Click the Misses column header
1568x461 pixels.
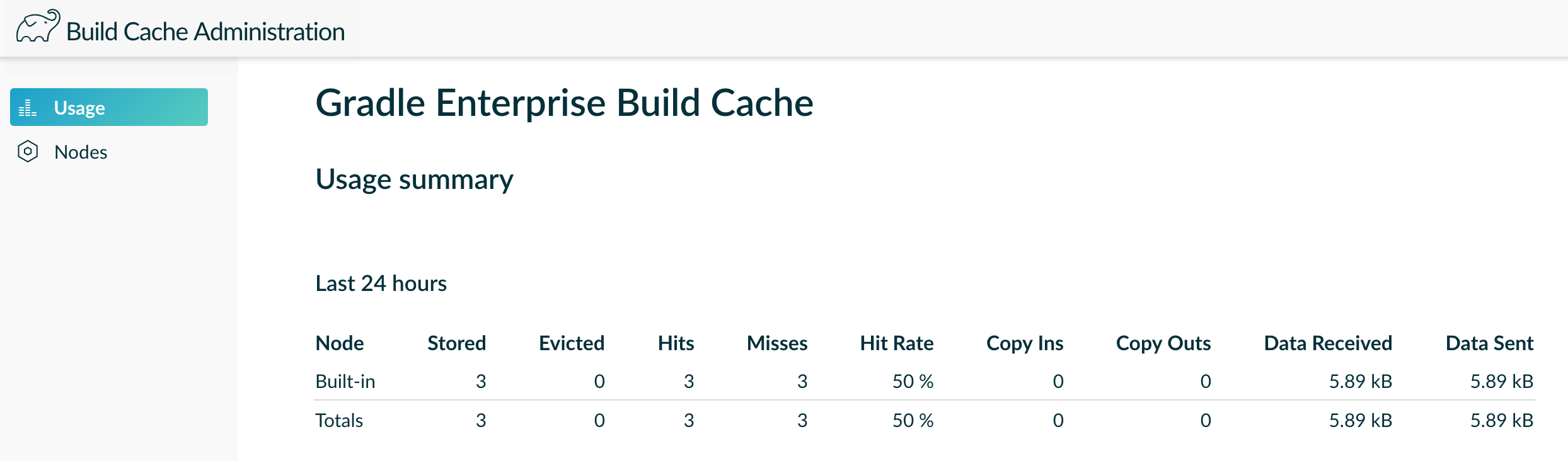777,343
